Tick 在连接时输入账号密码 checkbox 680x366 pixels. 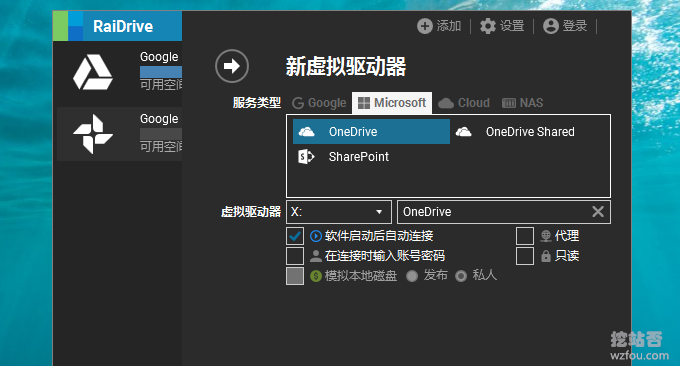(x=295, y=256)
